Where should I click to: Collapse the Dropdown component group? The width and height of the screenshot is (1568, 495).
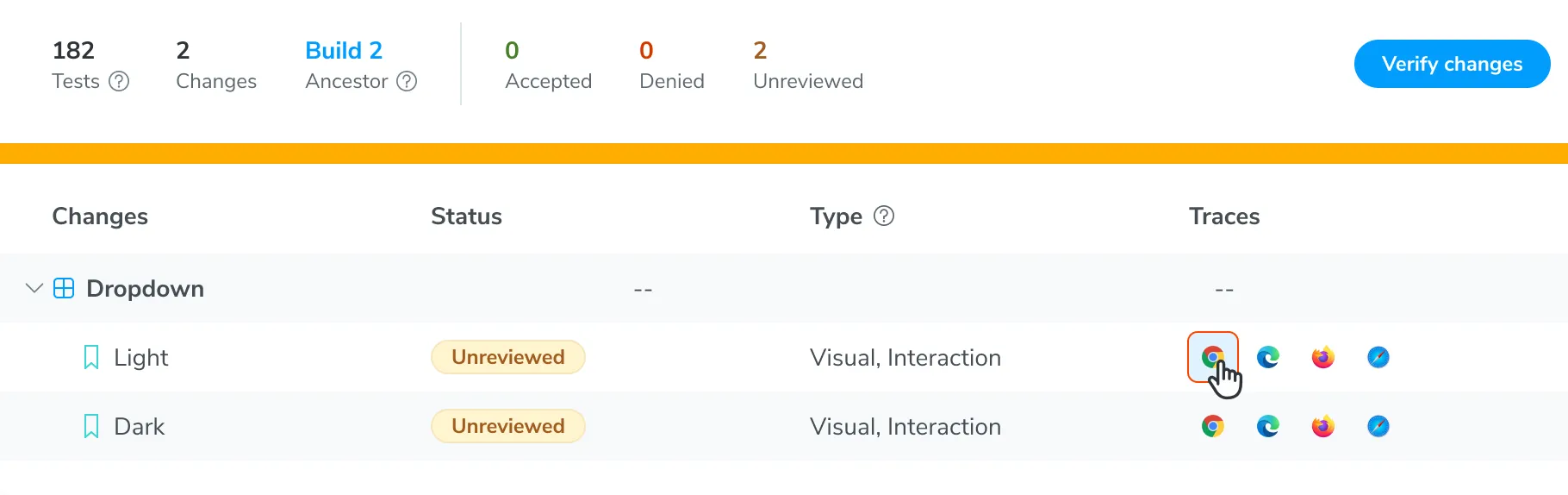coord(34,288)
